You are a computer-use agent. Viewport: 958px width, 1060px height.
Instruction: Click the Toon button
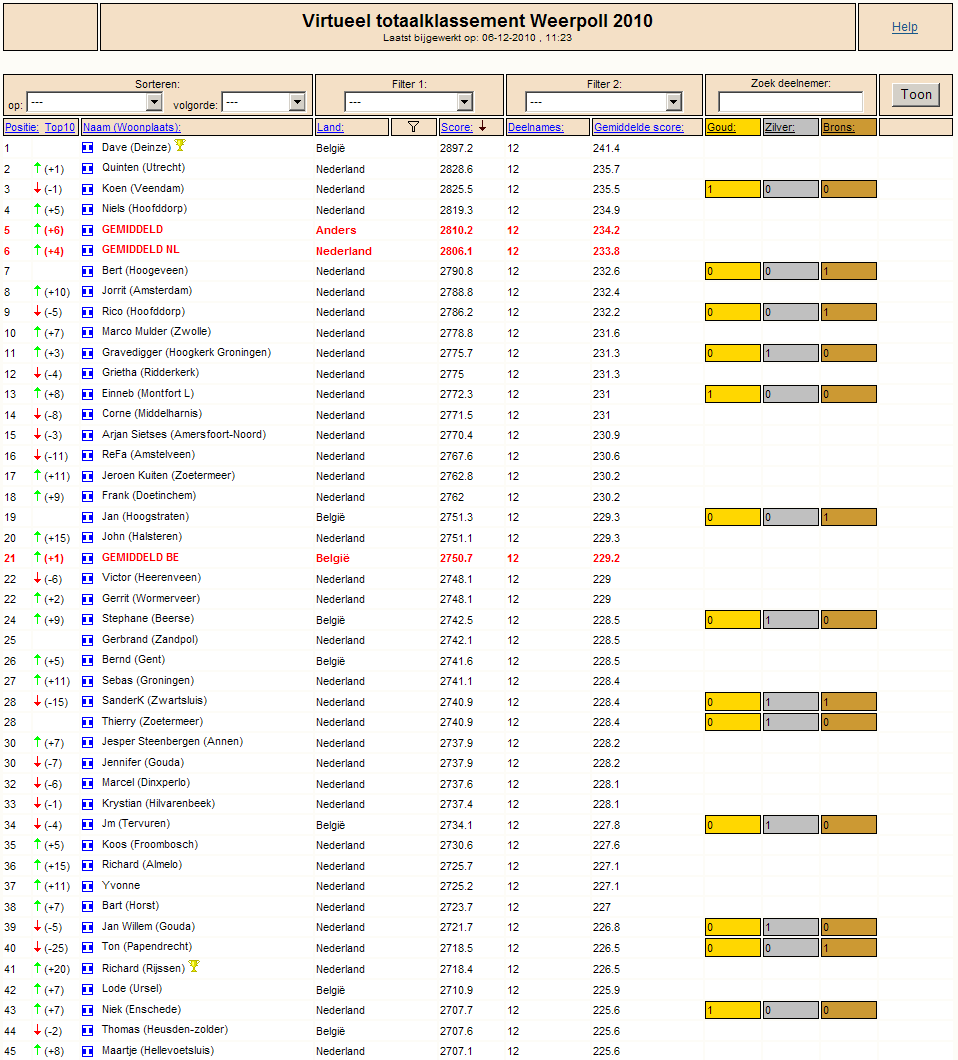pos(915,95)
